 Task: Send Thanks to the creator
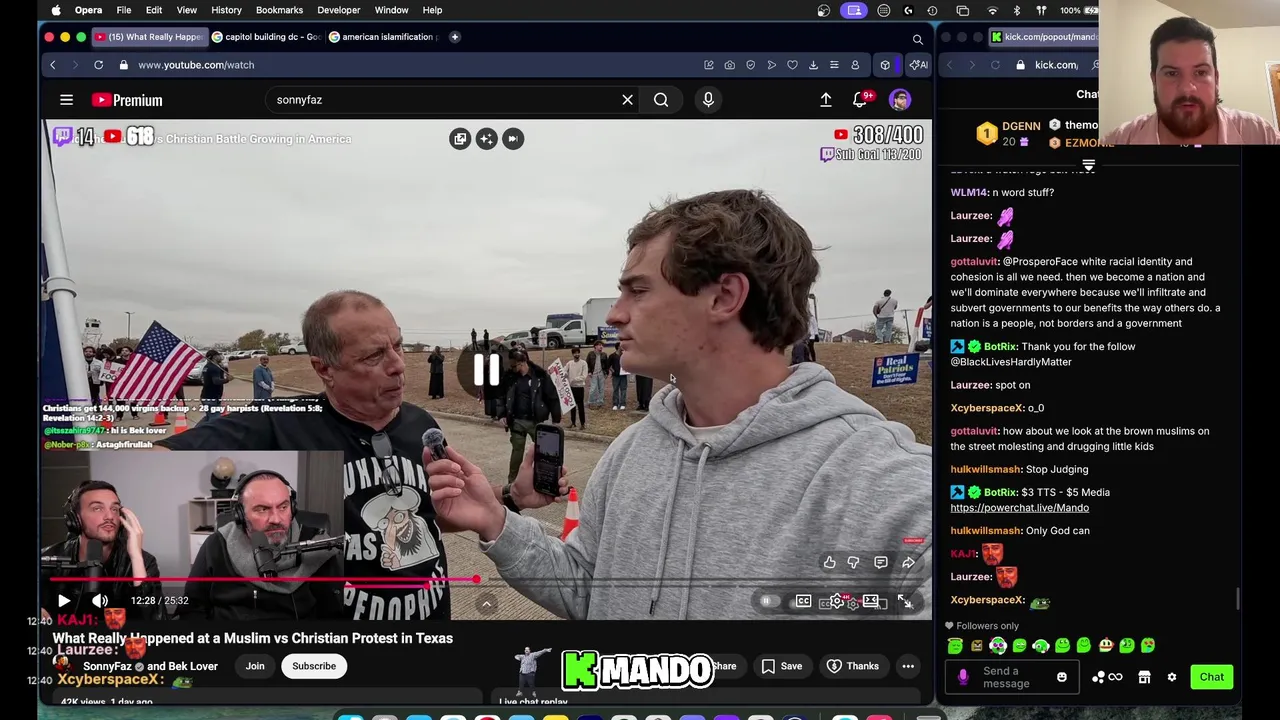852,666
